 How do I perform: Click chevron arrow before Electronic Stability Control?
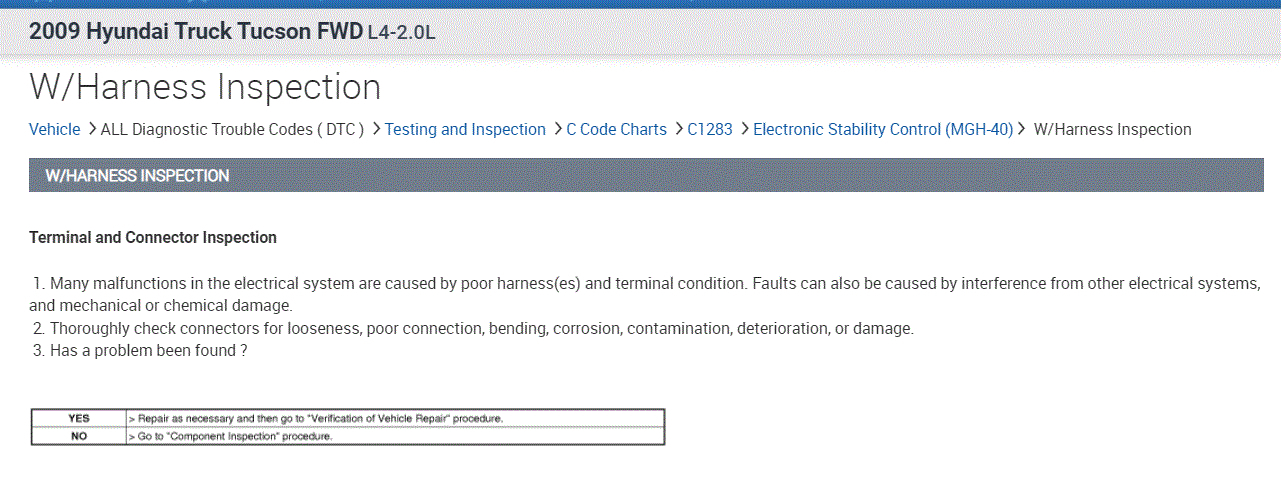(x=744, y=129)
